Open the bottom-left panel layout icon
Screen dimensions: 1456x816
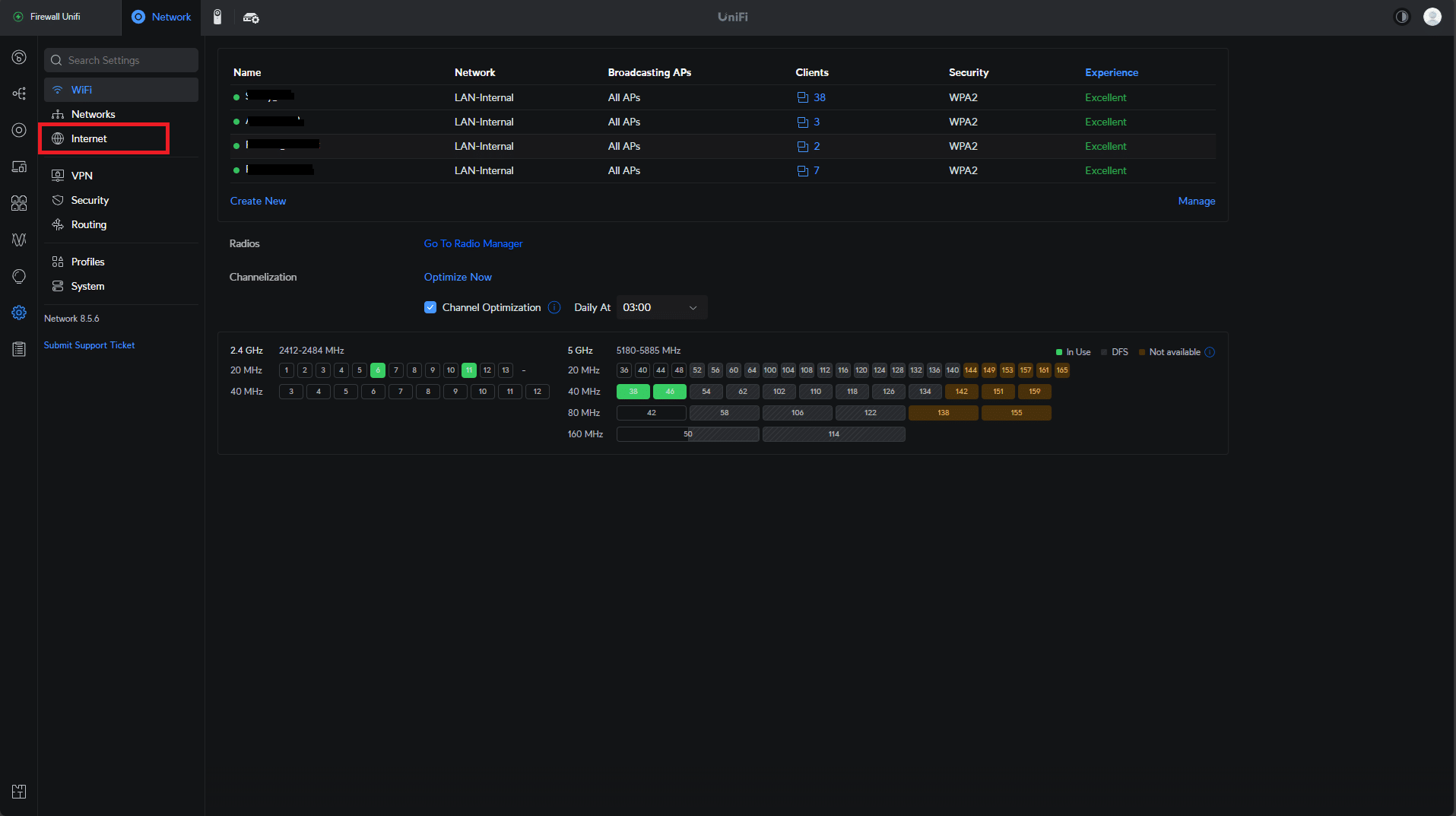tap(19, 792)
